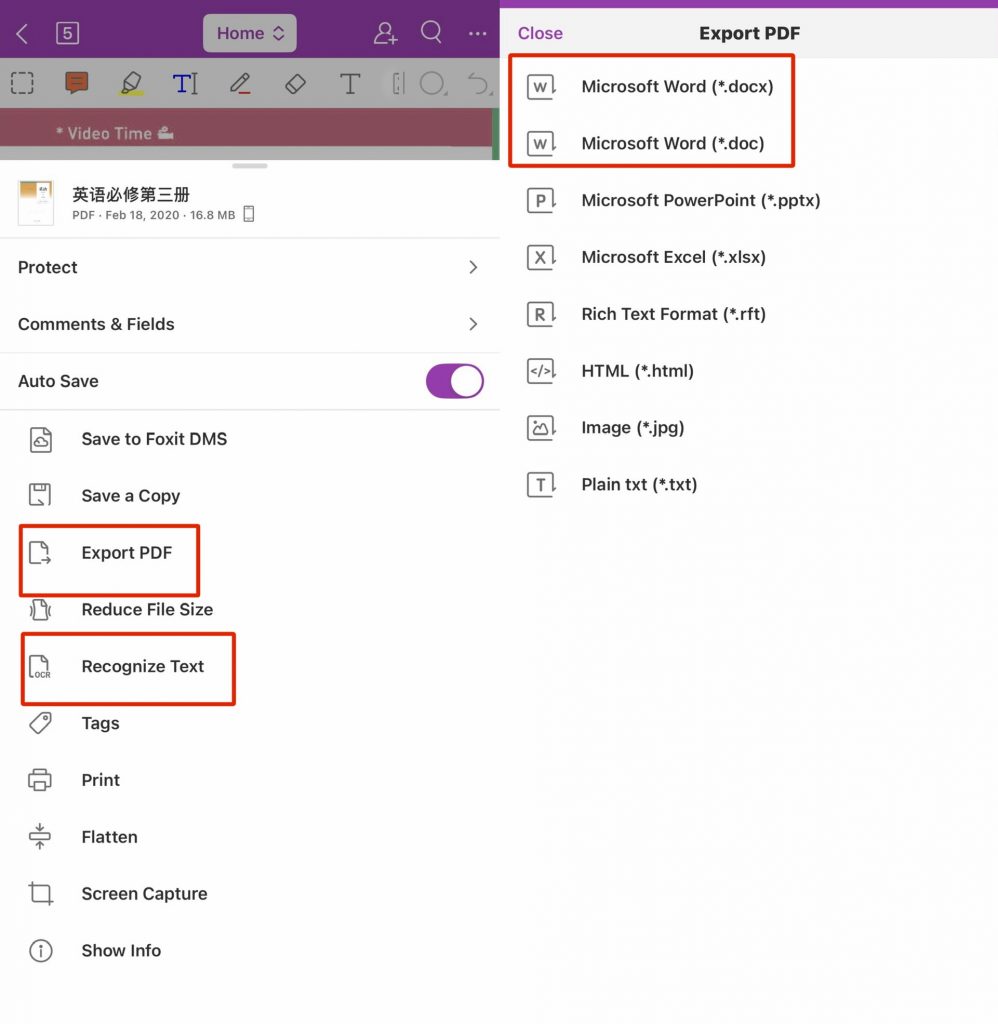The image size is (998, 1024).
Task: Tap the HTML code file icon
Action: coord(541,370)
